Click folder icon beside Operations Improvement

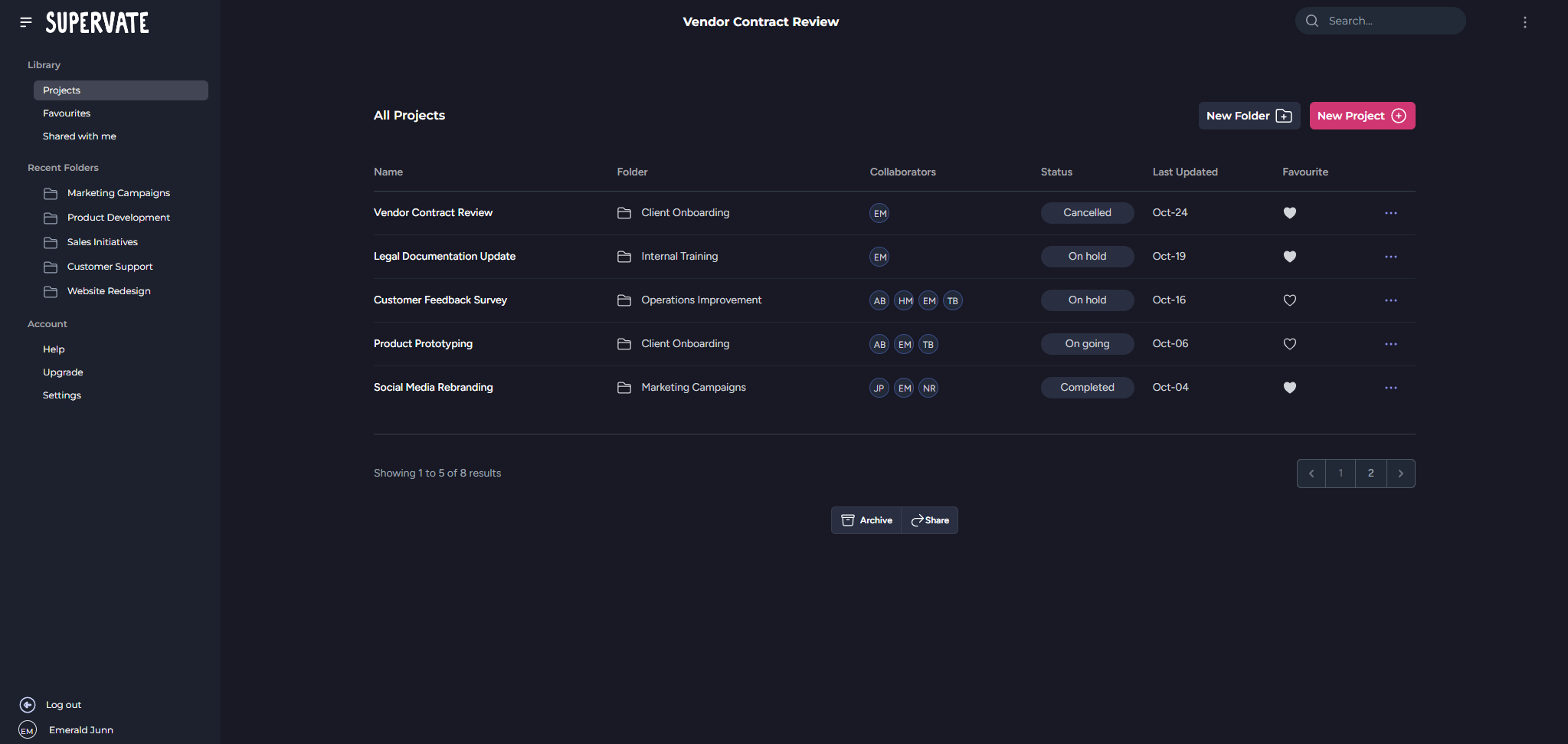[x=624, y=300]
